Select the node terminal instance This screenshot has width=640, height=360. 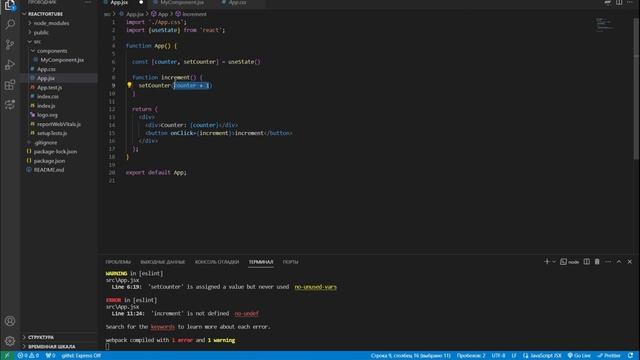tap(569, 262)
